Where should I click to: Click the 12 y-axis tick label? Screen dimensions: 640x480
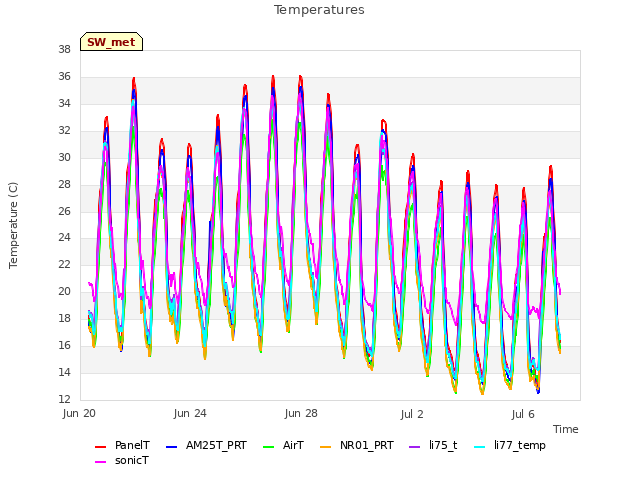click(64, 400)
